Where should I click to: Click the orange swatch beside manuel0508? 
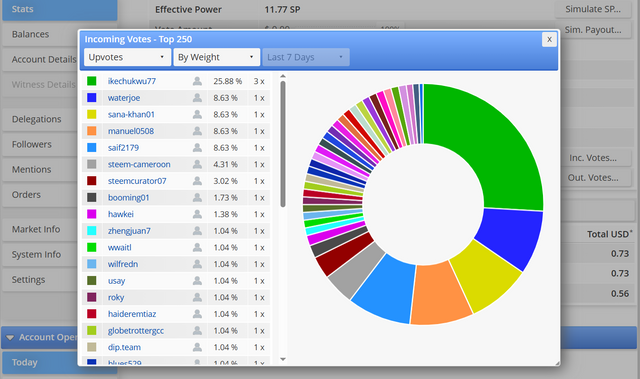pos(92,131)
